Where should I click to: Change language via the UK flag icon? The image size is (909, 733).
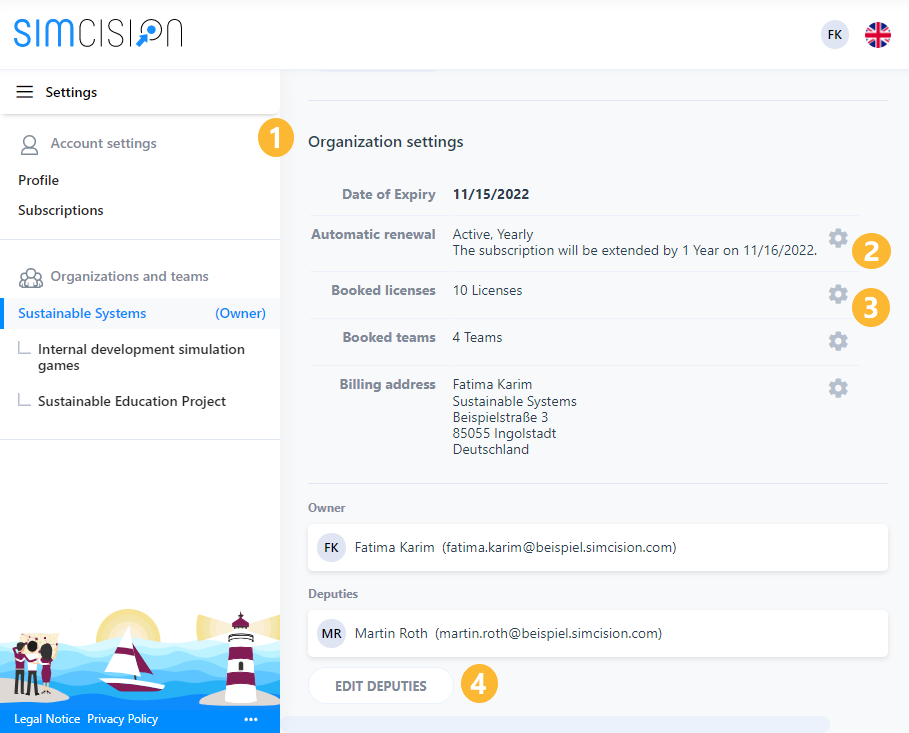pos(878,35)
